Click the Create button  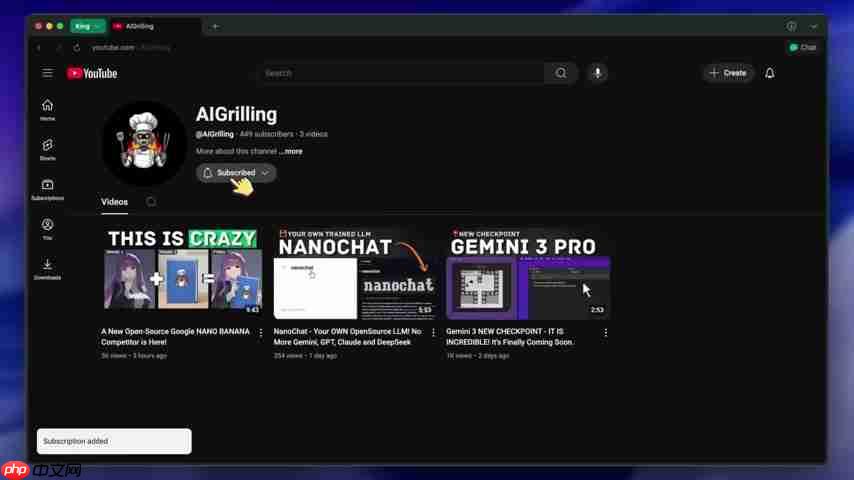(728, 73)
